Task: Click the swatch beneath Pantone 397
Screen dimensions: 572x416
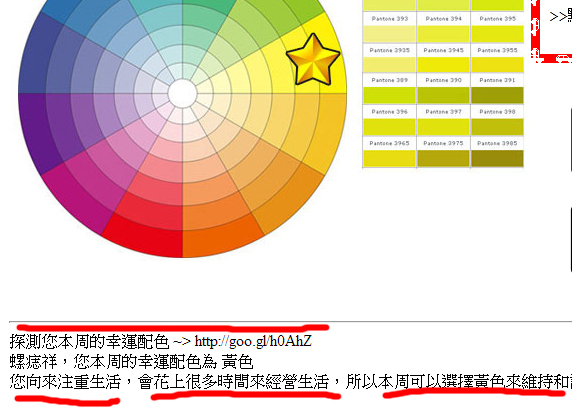Action: 443,127
